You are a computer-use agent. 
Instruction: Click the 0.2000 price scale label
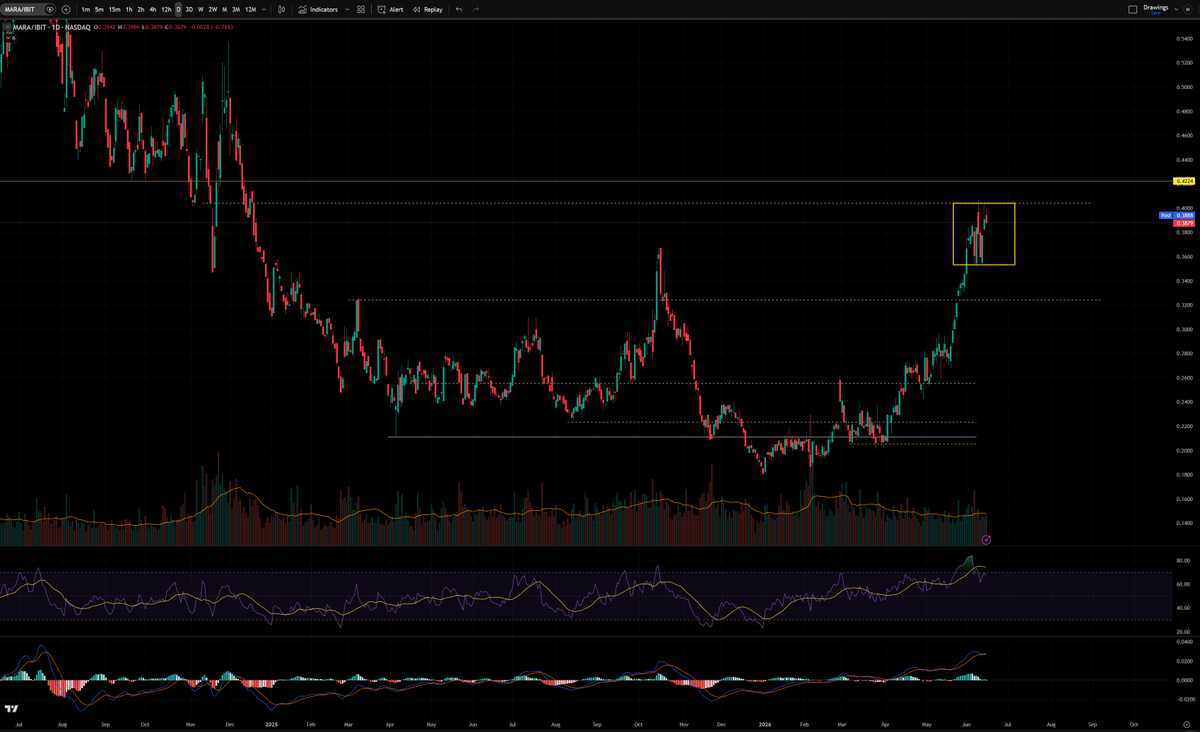coord(1183,451)
